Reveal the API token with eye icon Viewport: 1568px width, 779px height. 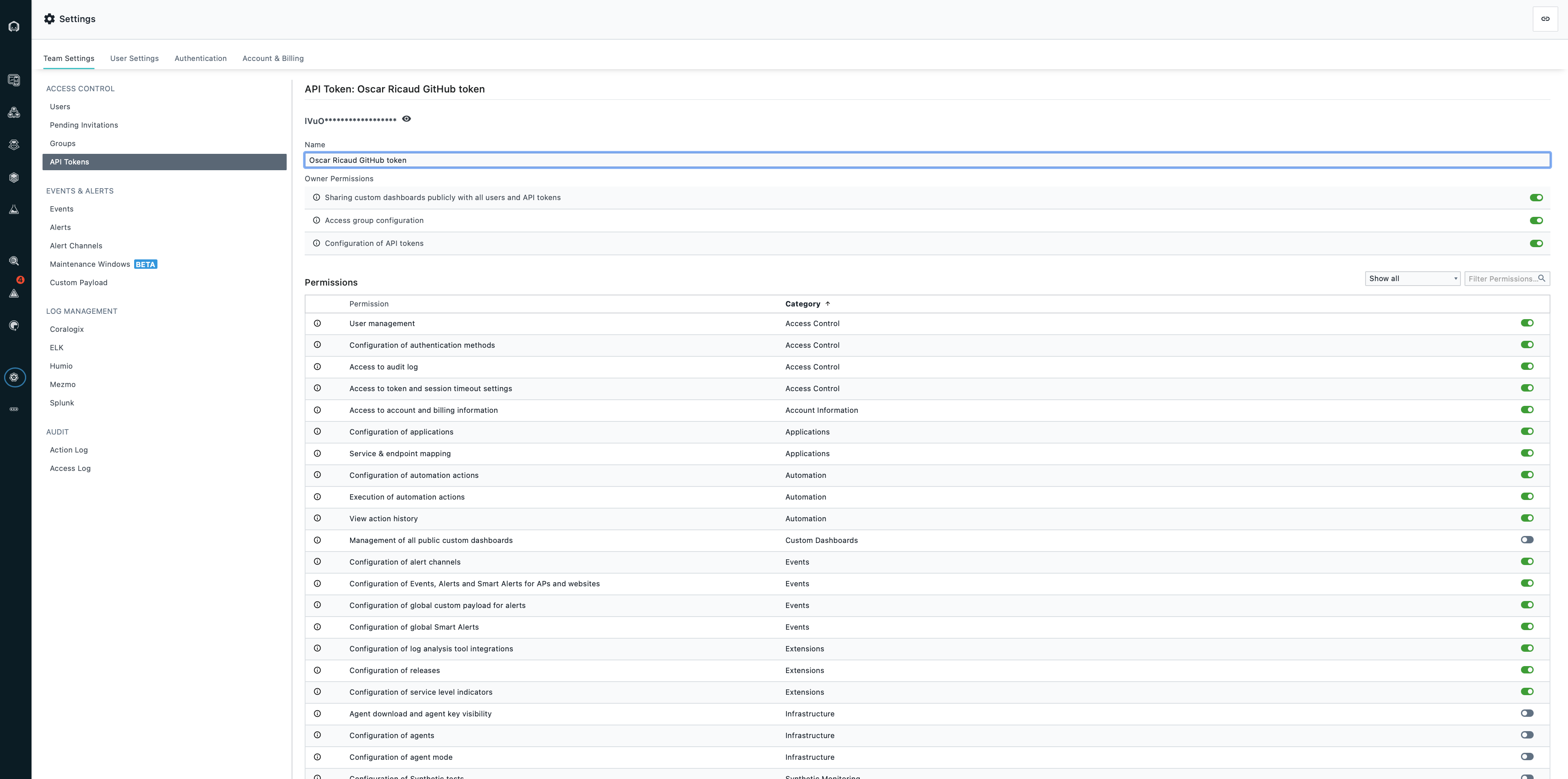click(407, 119)
